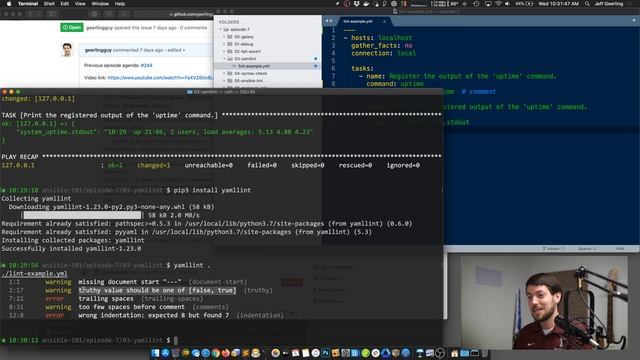Click the Docker whale menu bar icon
This screenshot has width=640, height=360.
coord(367,4)
